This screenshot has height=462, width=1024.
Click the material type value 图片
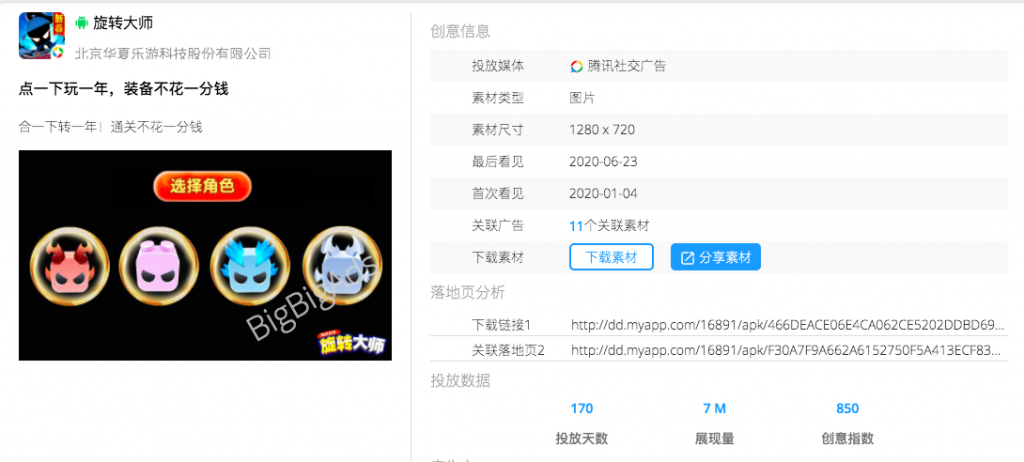coord(582,98)
